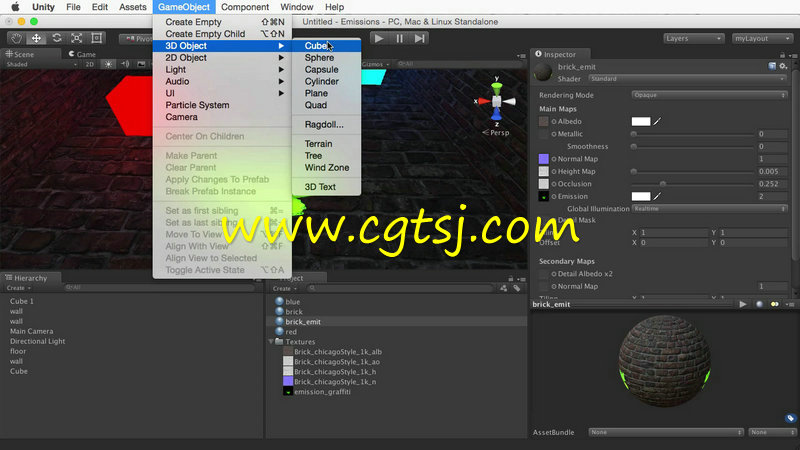The height and width of the screenshot is (450, 800).
Task: Click the Pivot toggle button
Action: coord(137,39)
